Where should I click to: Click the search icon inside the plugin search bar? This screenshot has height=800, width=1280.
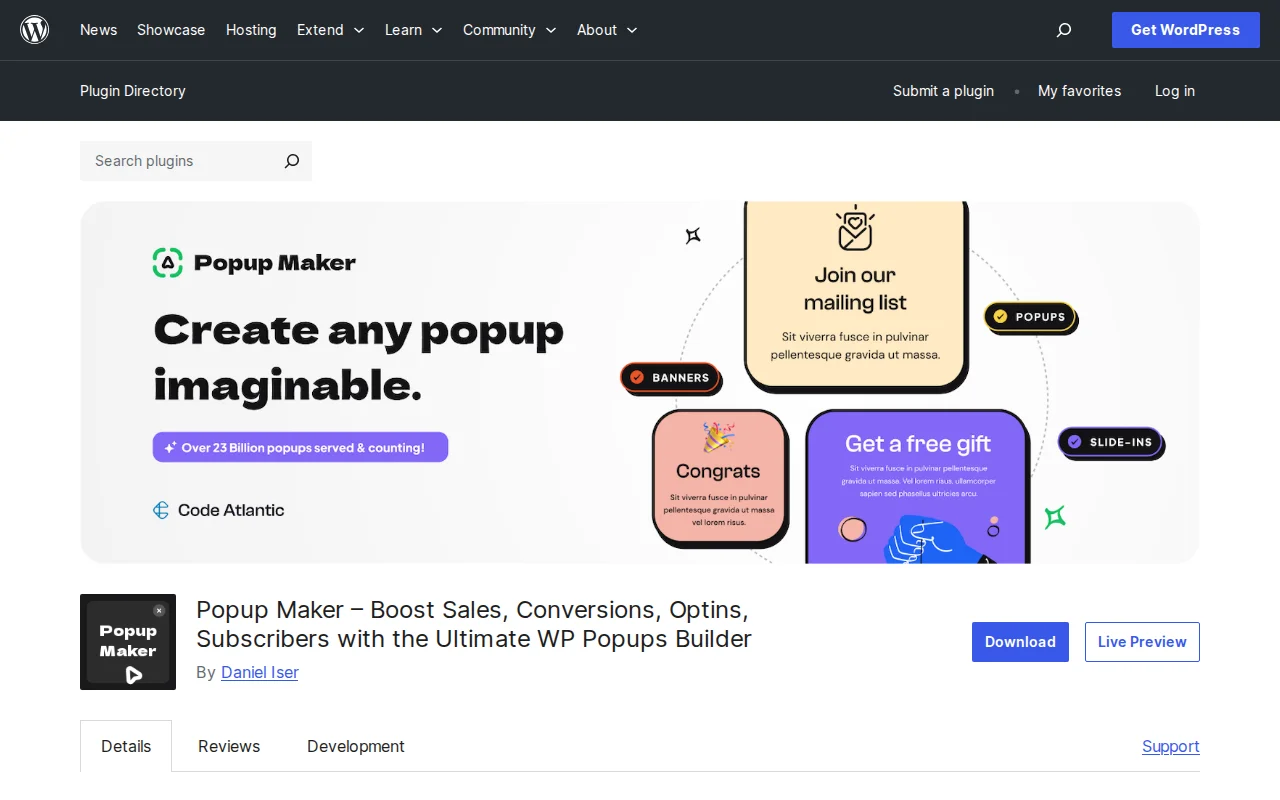pos(291,161)
